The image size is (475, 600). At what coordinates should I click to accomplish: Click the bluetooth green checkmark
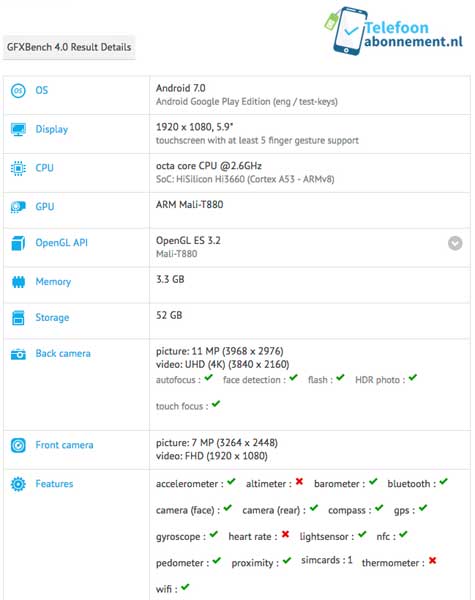pyautogui.click(x=444, y=482)
